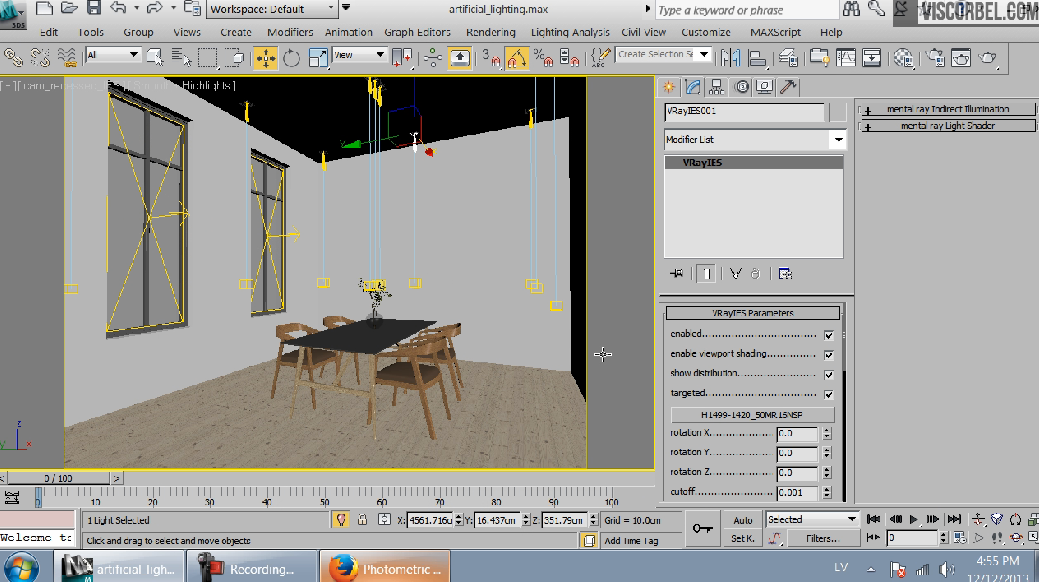Toggle Window/Crossing selection mode
Image resolution: width=1039 pixels, height=582 pixels.
234,58
